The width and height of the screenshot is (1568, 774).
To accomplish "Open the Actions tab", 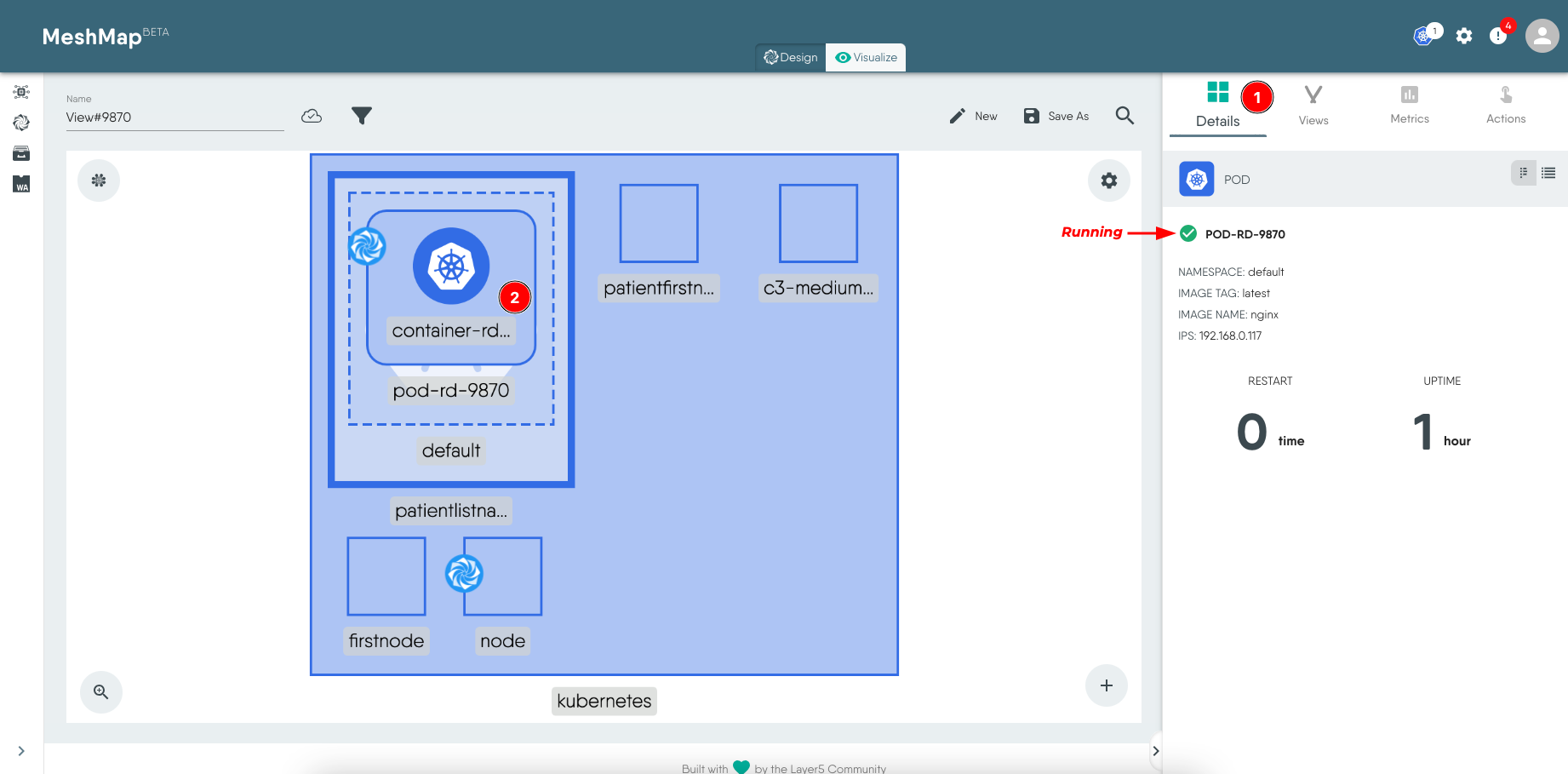I will (x=1505, y=106).
